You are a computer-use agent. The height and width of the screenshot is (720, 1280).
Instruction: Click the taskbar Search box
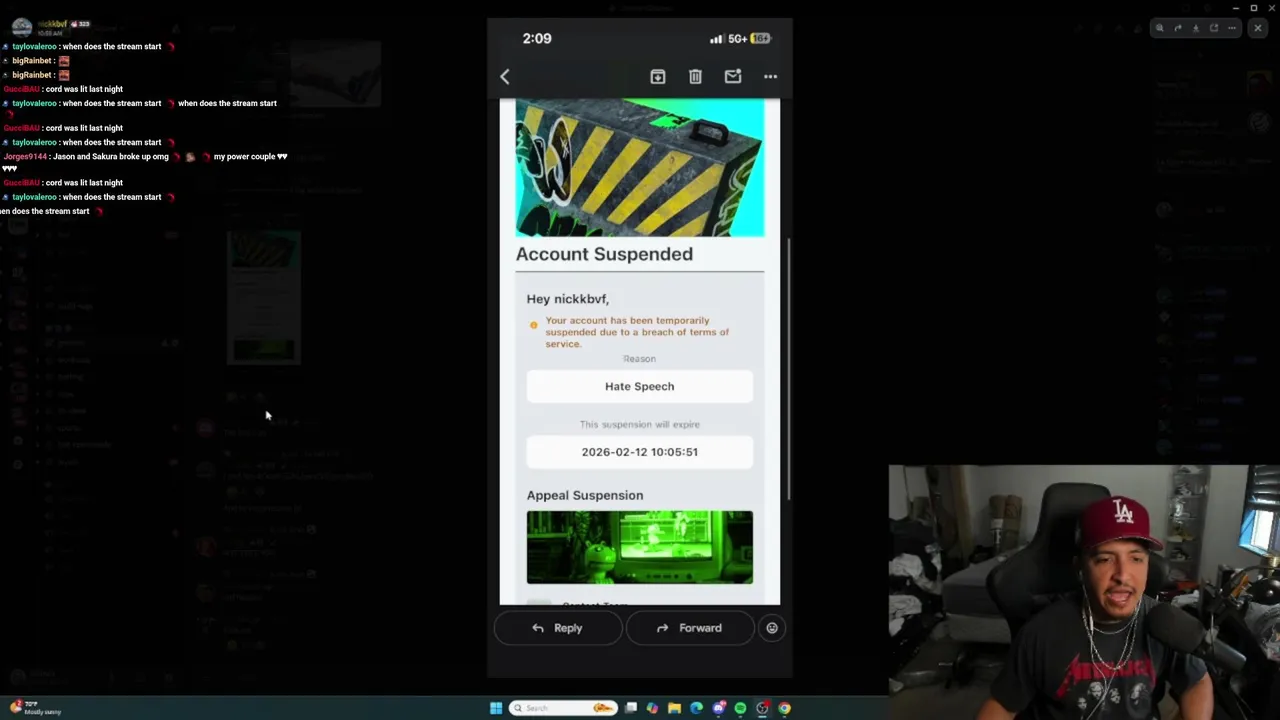563,708
